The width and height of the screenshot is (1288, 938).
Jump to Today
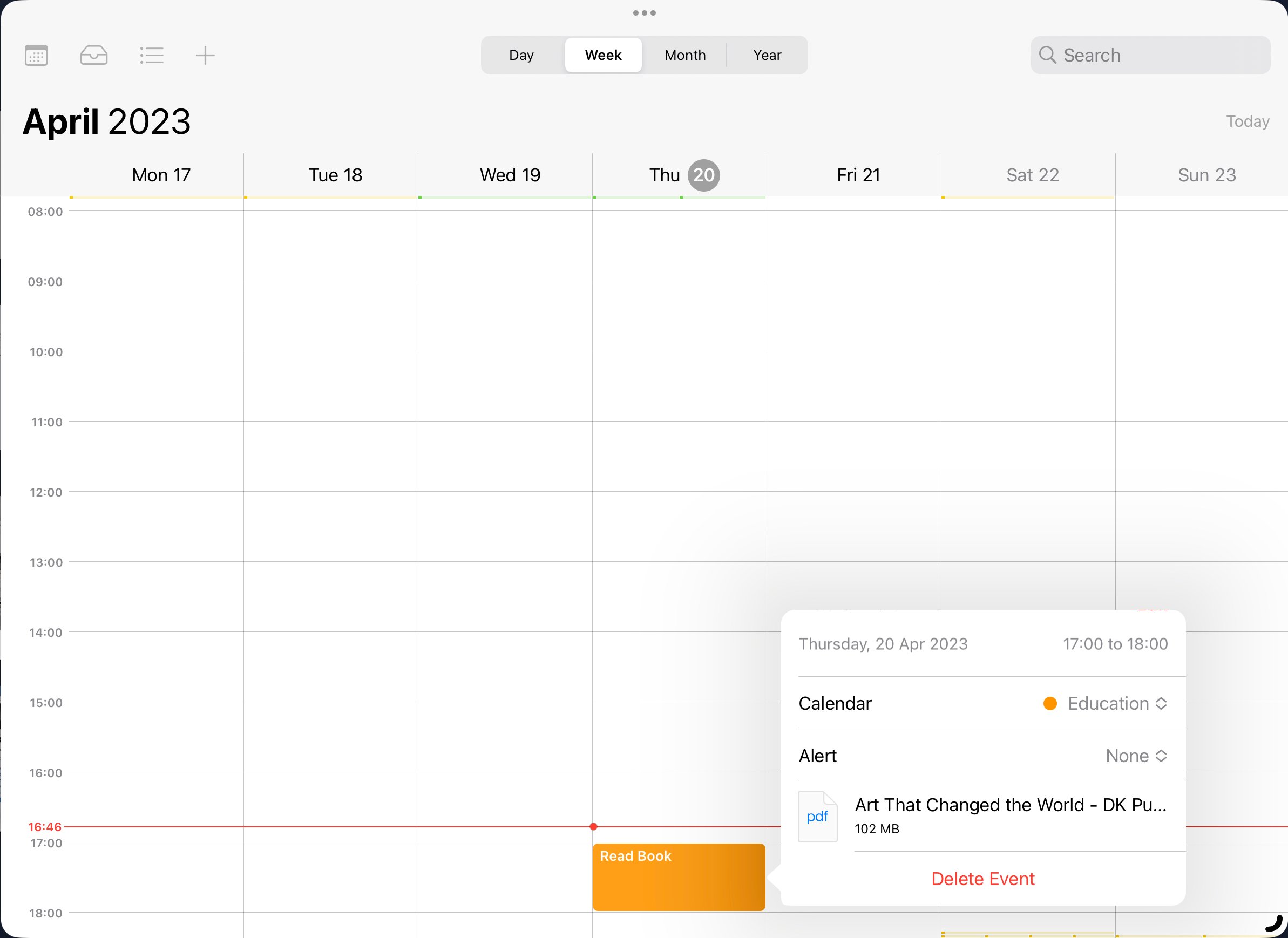tap(1247, 121)
